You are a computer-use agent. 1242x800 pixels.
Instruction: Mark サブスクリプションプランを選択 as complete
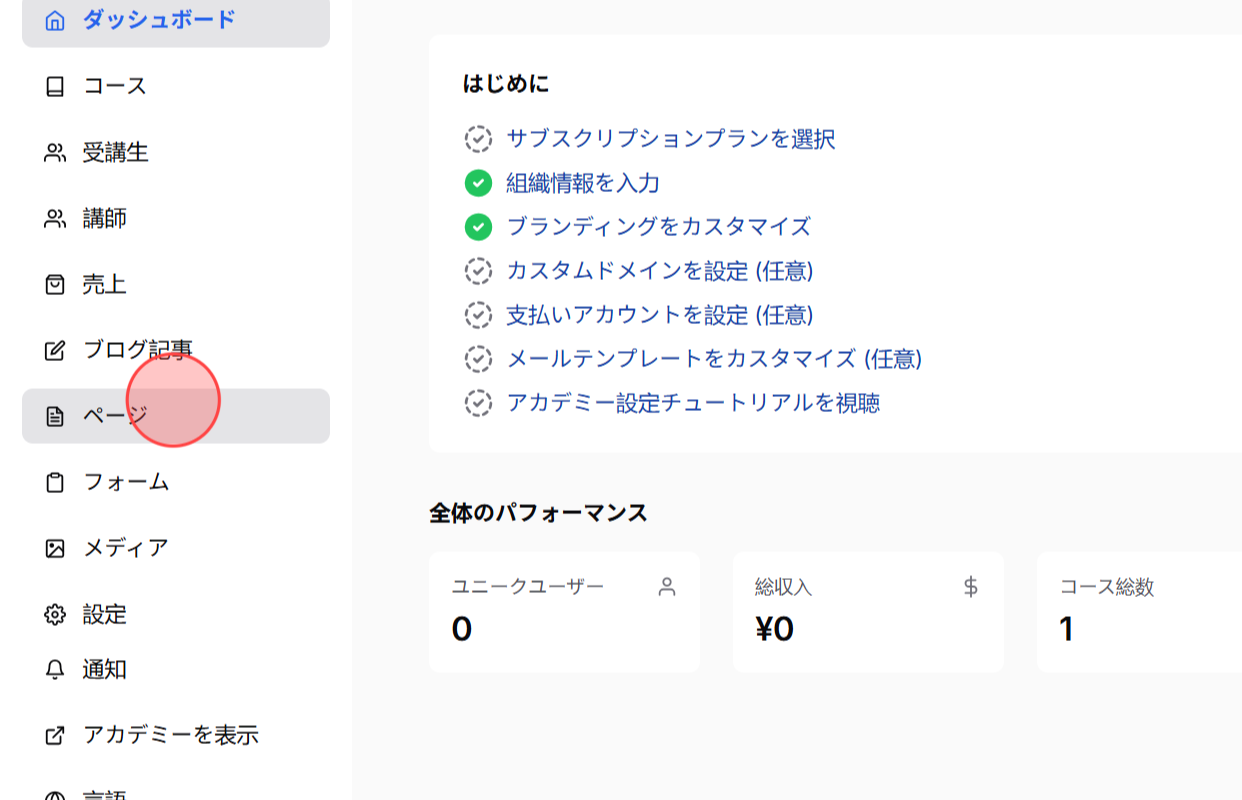(x=480, y=139)
